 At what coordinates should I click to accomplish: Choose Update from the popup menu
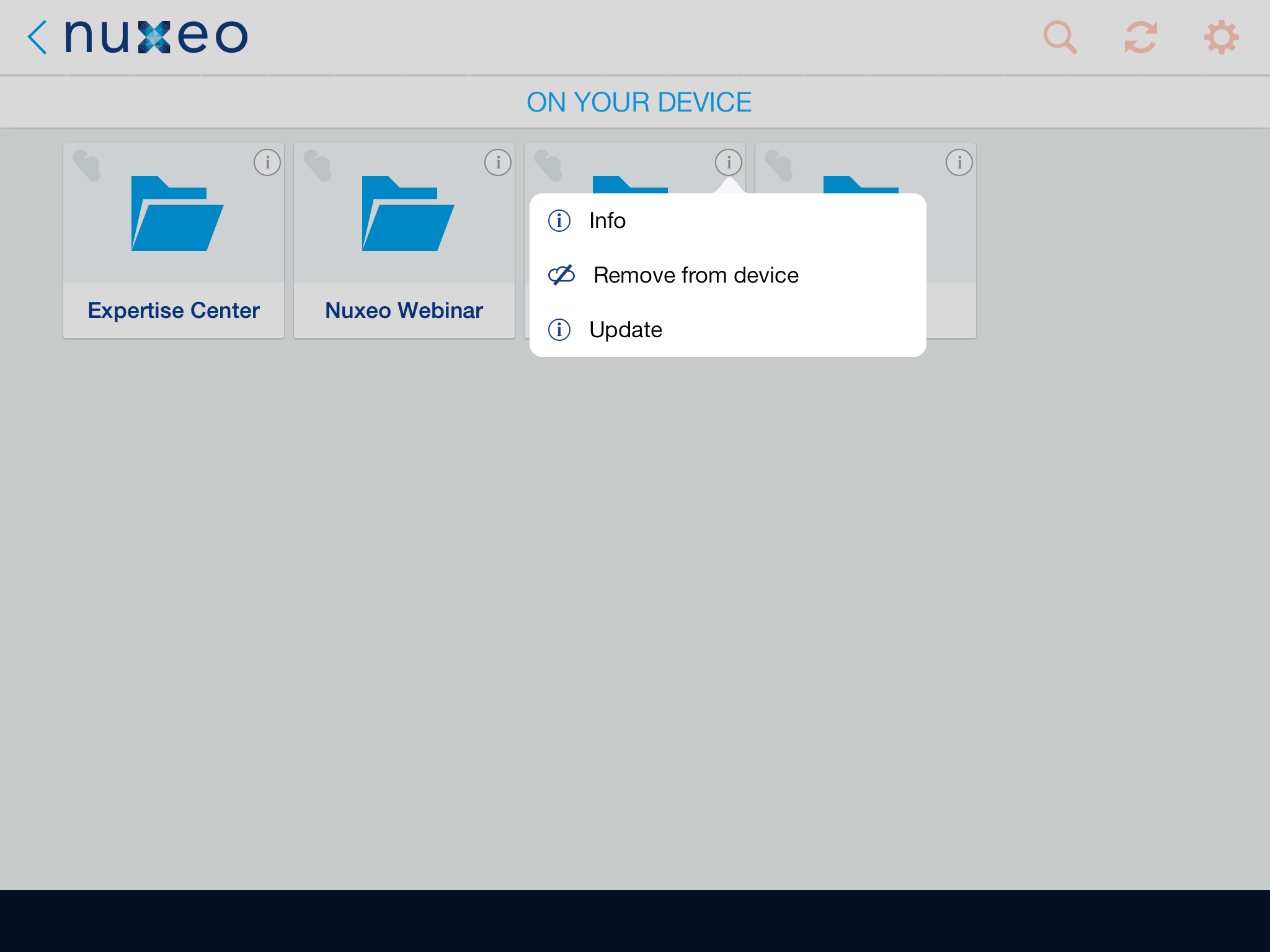(728, 330)
